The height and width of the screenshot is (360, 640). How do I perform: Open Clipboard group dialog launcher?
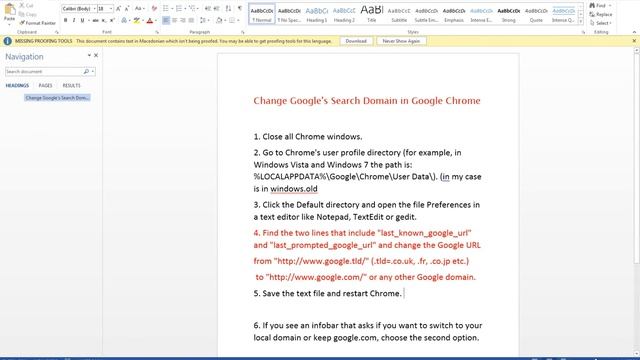[57, 32]
